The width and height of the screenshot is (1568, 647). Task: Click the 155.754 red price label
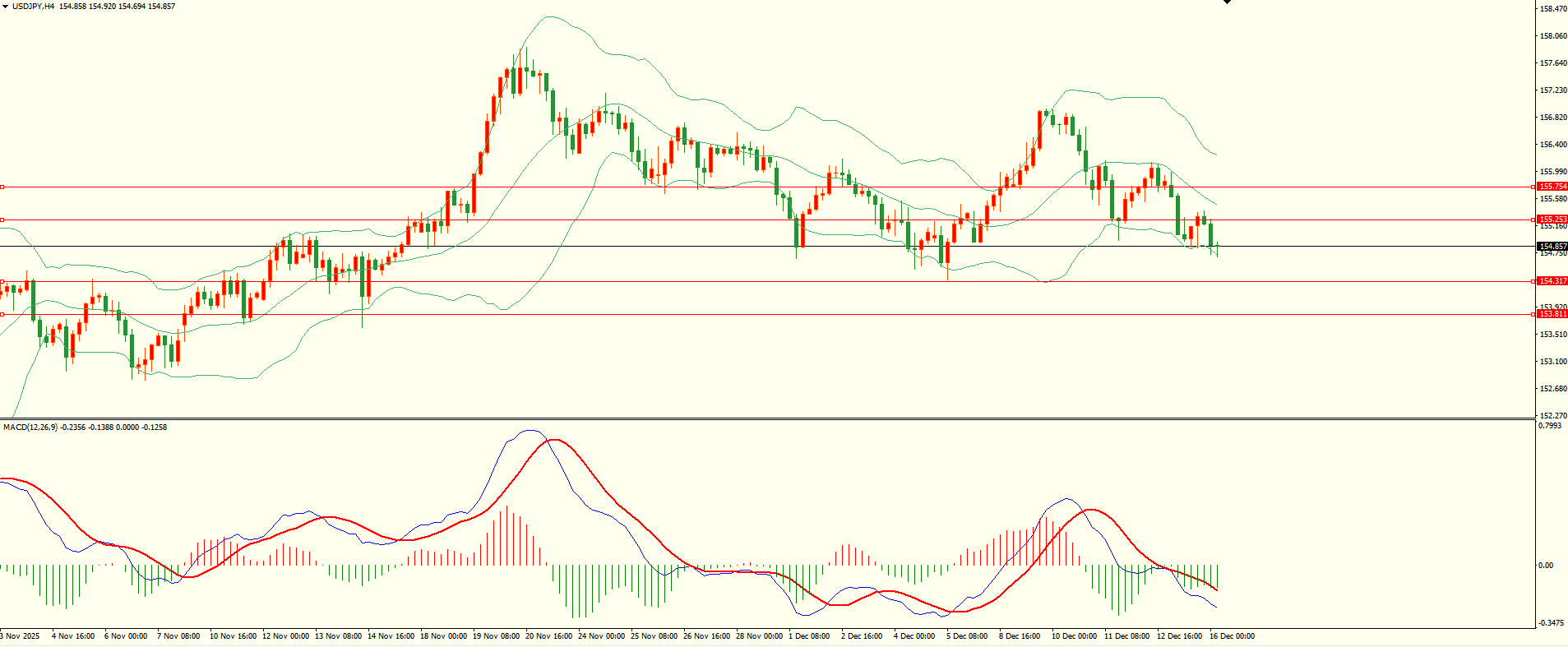(x=1552, y=187)
